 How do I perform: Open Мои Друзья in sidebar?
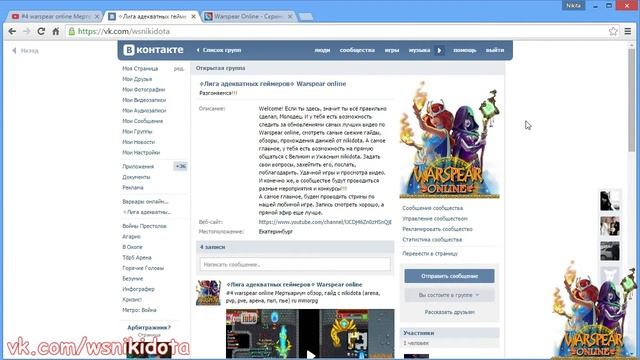point(137,79)
